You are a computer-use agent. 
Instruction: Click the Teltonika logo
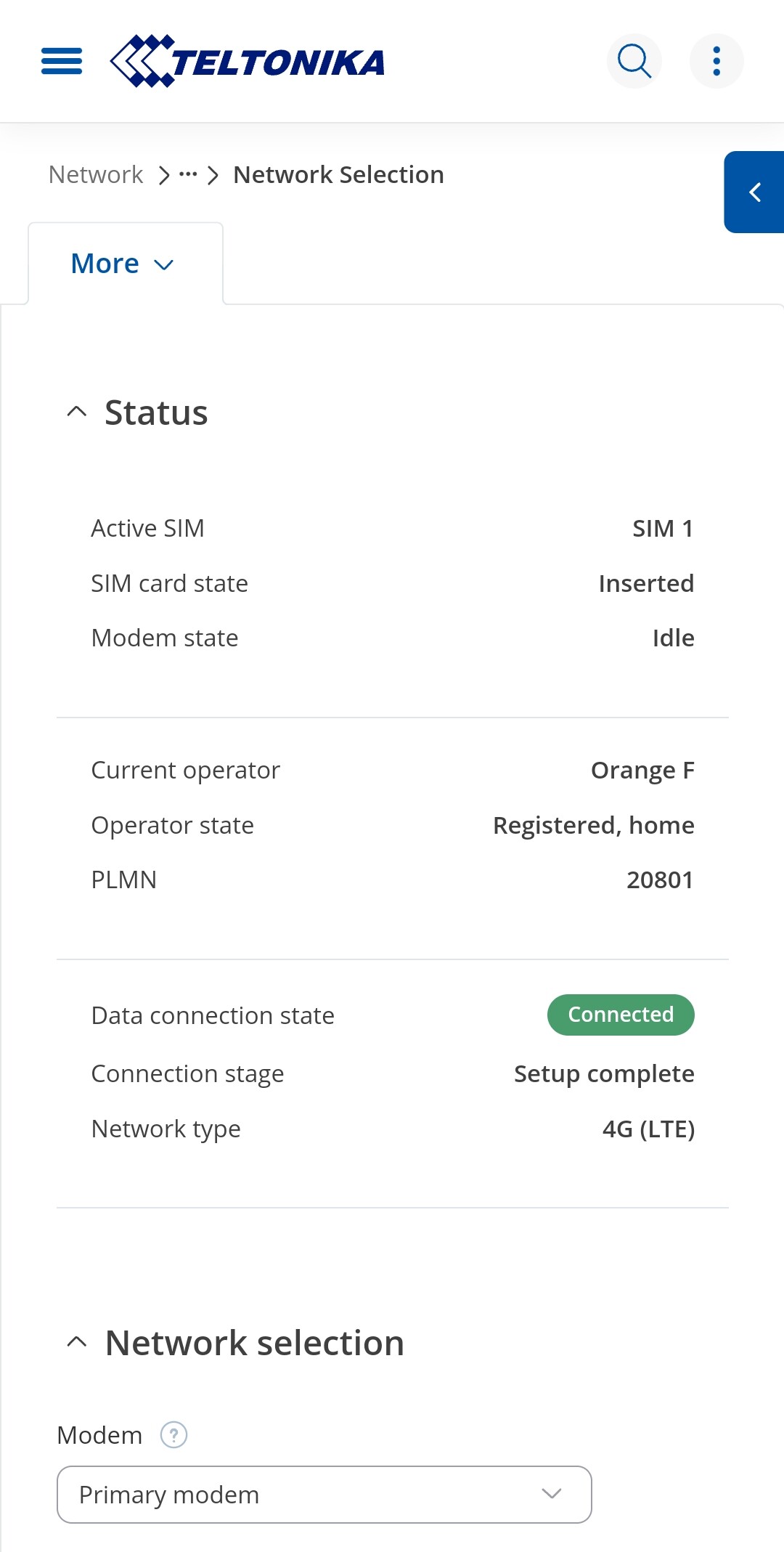click(247, 61)
